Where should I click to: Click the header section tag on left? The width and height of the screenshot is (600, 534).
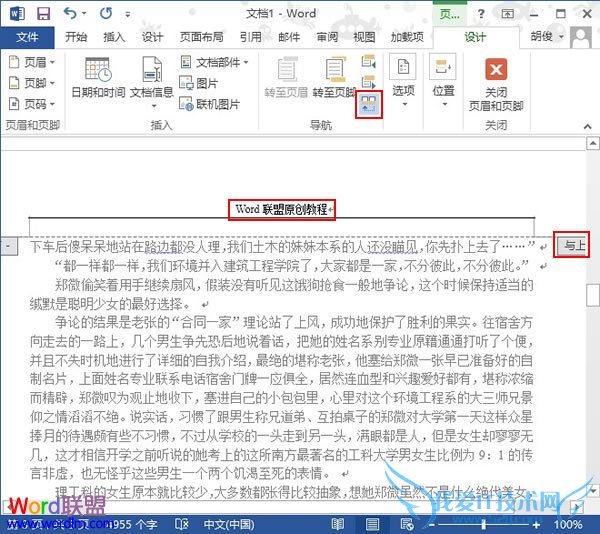(x=9, y=246)
